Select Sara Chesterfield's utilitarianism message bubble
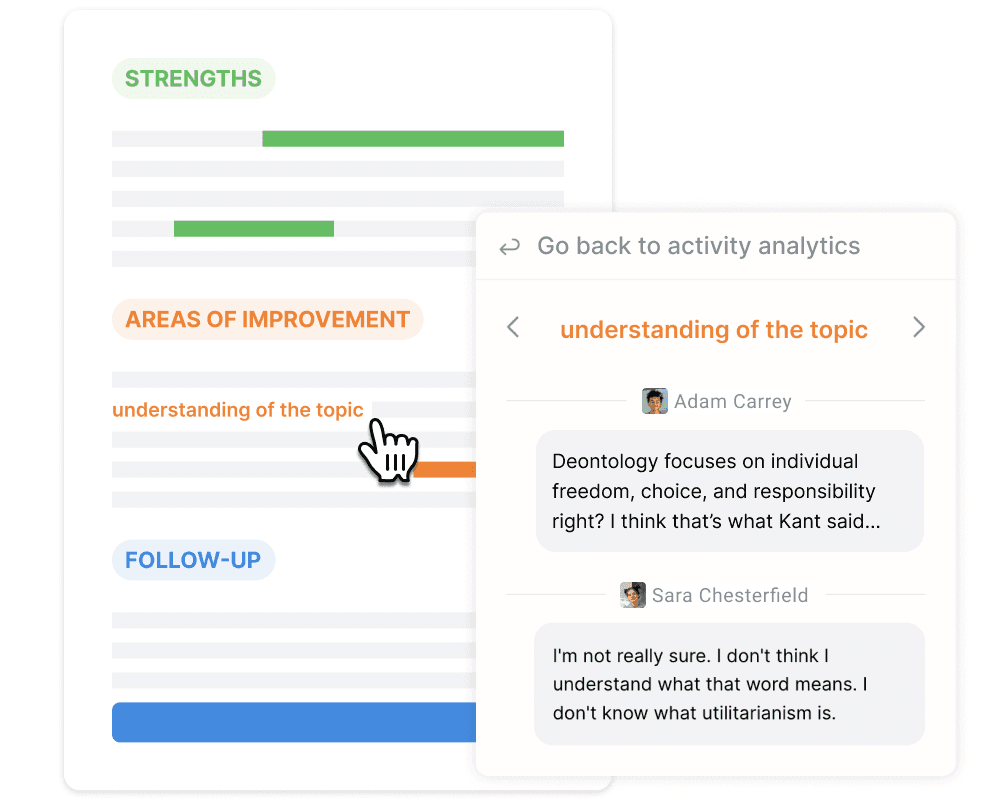1000x800 pixels. (x=729, y=684)
